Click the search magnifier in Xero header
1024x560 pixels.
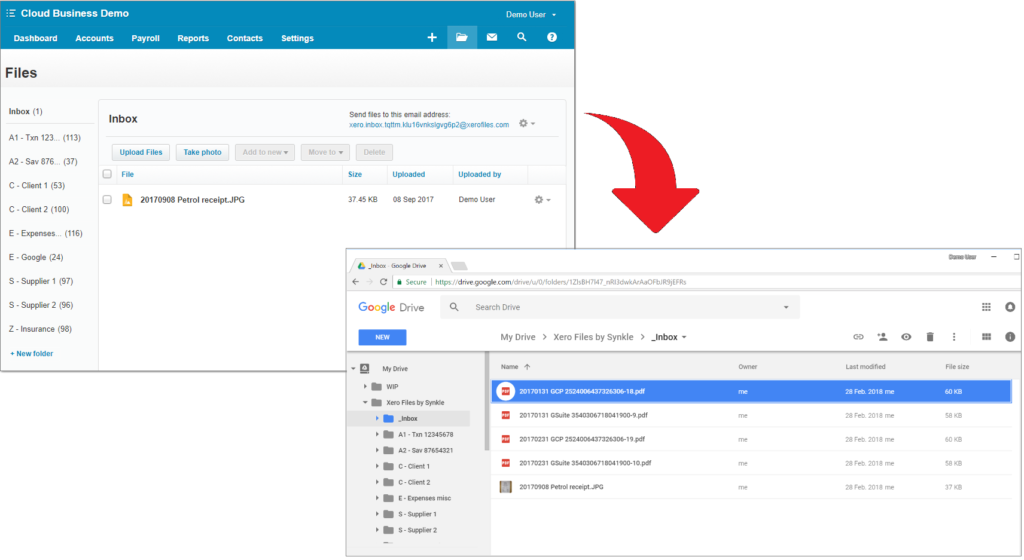[x=521, y=37]
